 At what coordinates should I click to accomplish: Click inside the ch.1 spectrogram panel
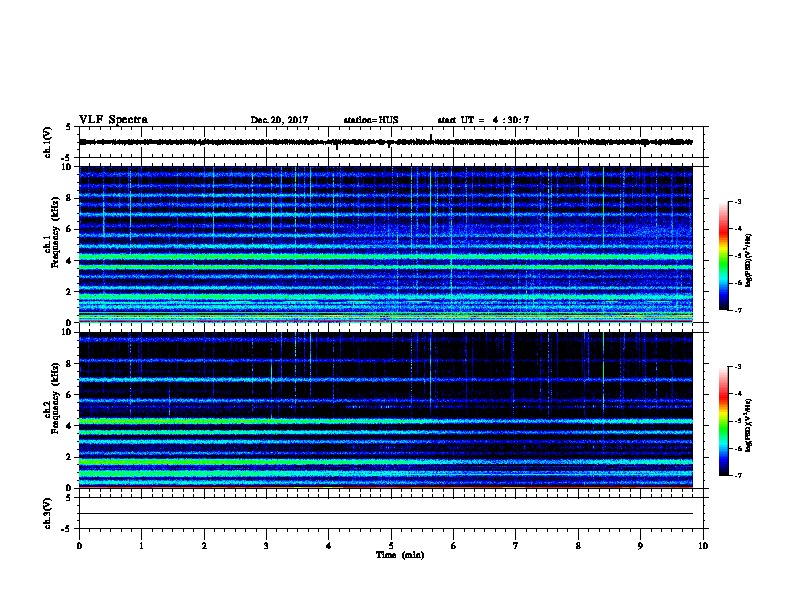click(x=386, y=244)
